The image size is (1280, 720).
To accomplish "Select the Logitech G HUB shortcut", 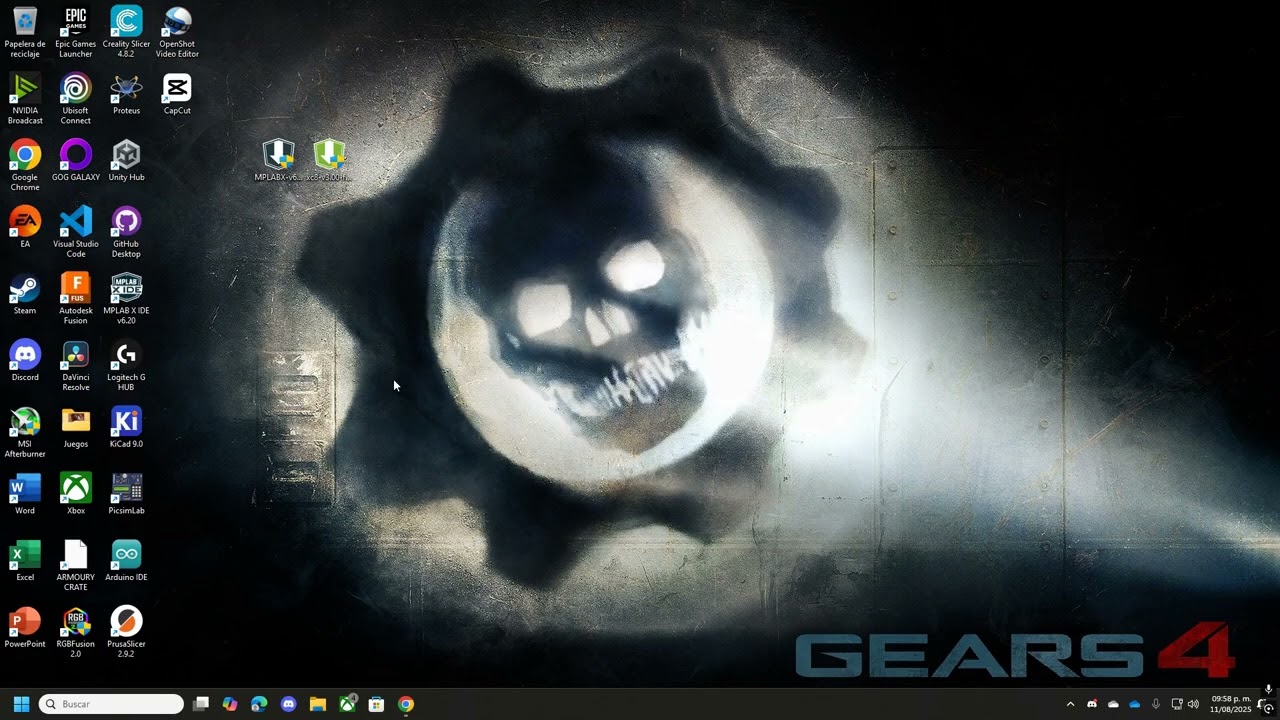I will pos(126,365).
